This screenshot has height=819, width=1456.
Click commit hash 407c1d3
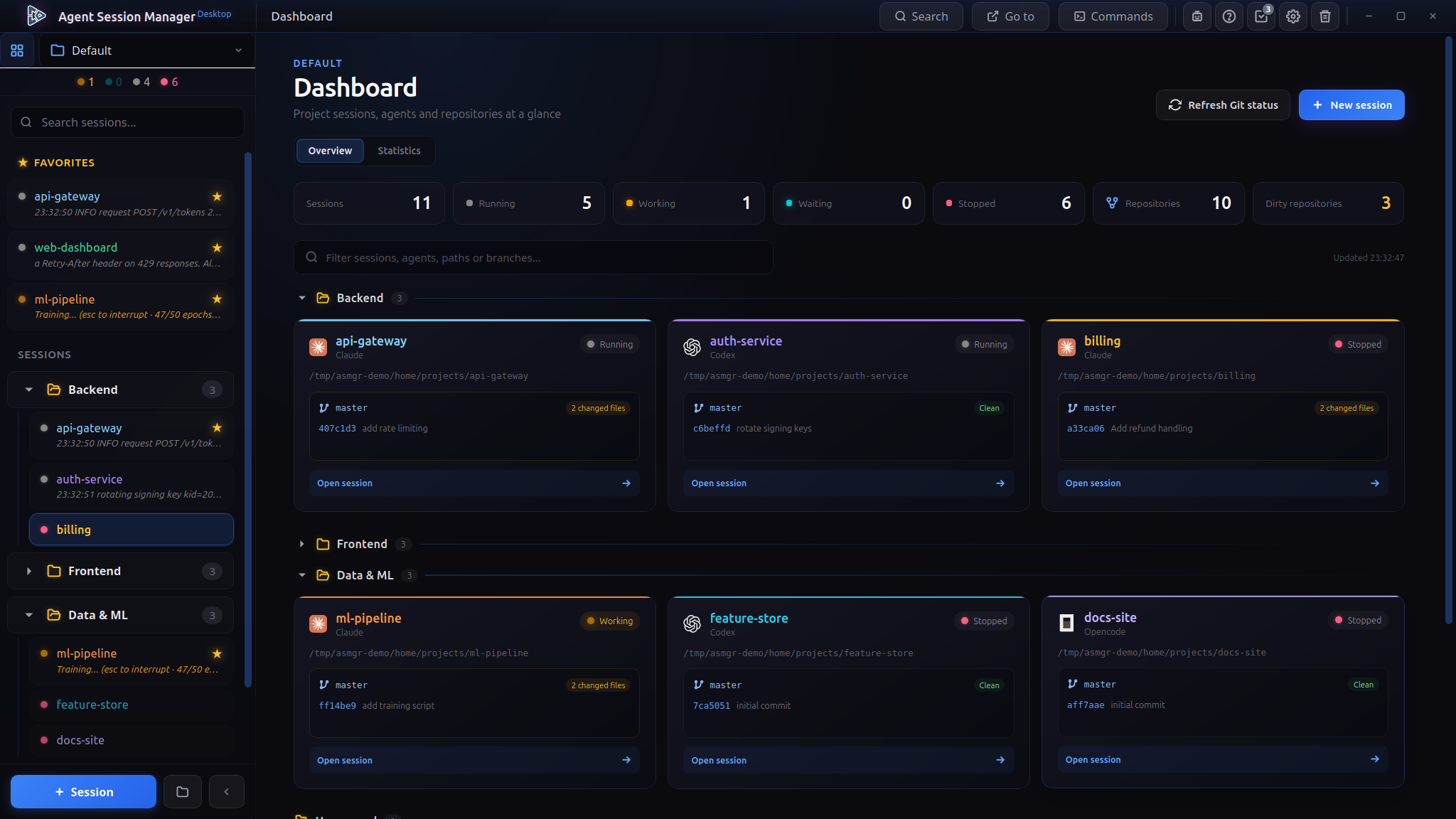pos(337,429)
